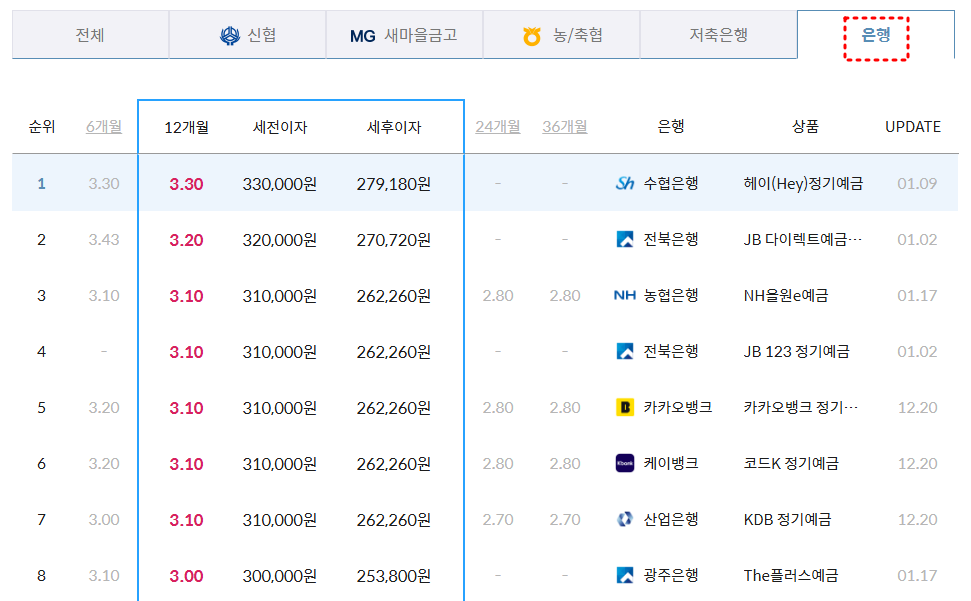Click the MG logo in tab
Viewport: 971px width, 601px height.
coord(362,37)
